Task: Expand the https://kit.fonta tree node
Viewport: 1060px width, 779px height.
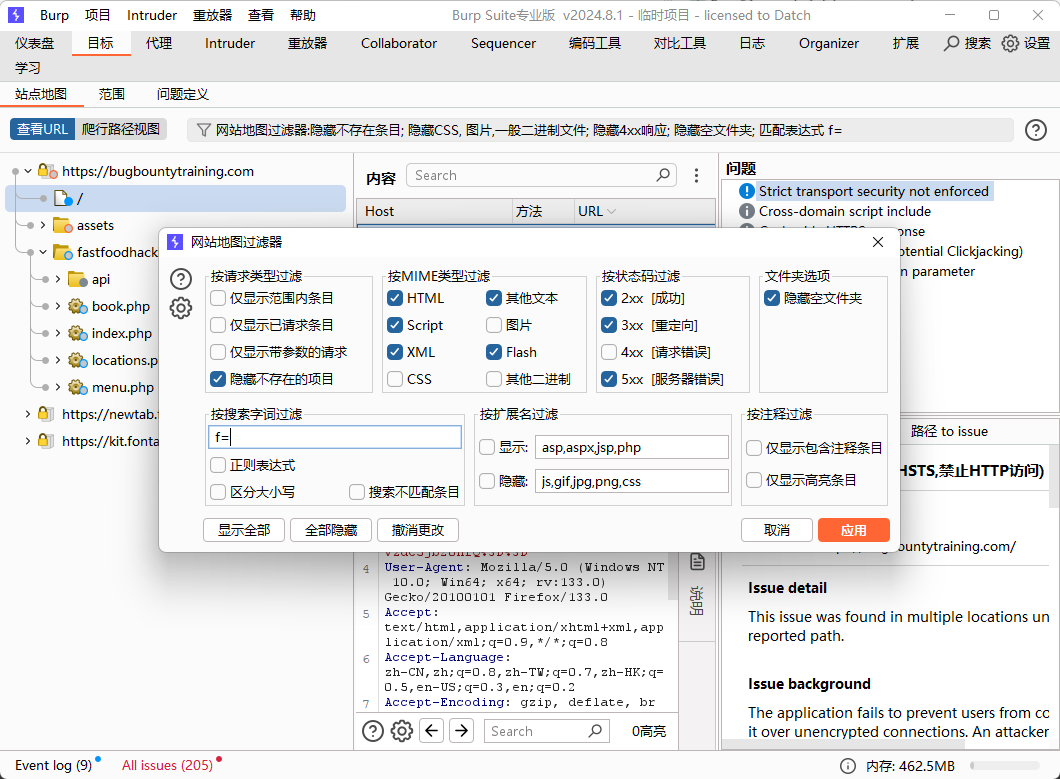Action: click(x=28, y=441)
